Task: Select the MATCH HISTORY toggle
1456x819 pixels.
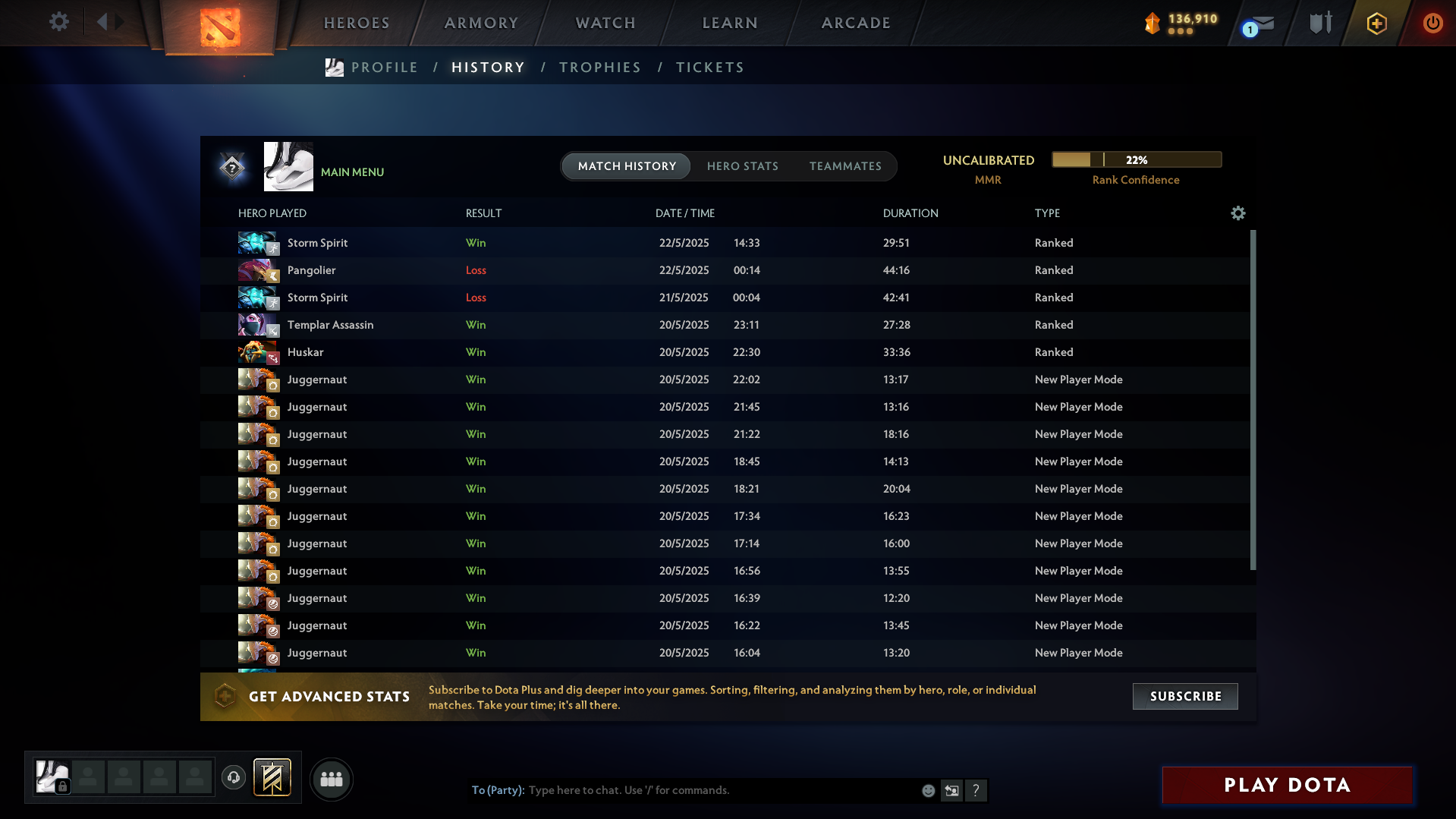Action: (627, 166)
